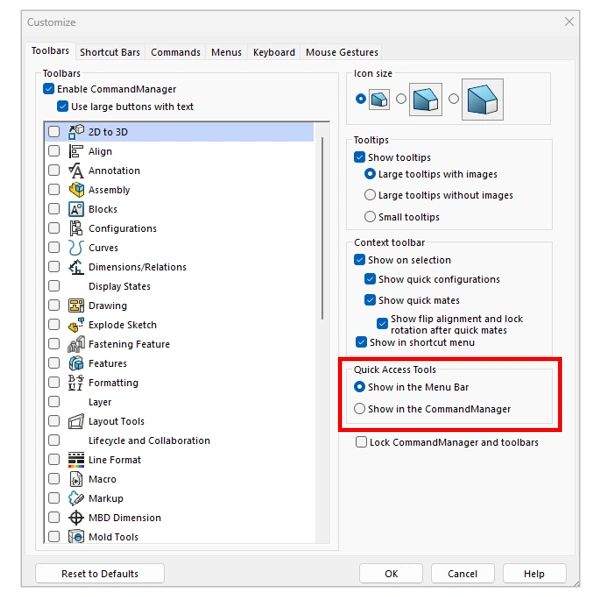Select Show in the Menu Bar

[360, 387]
